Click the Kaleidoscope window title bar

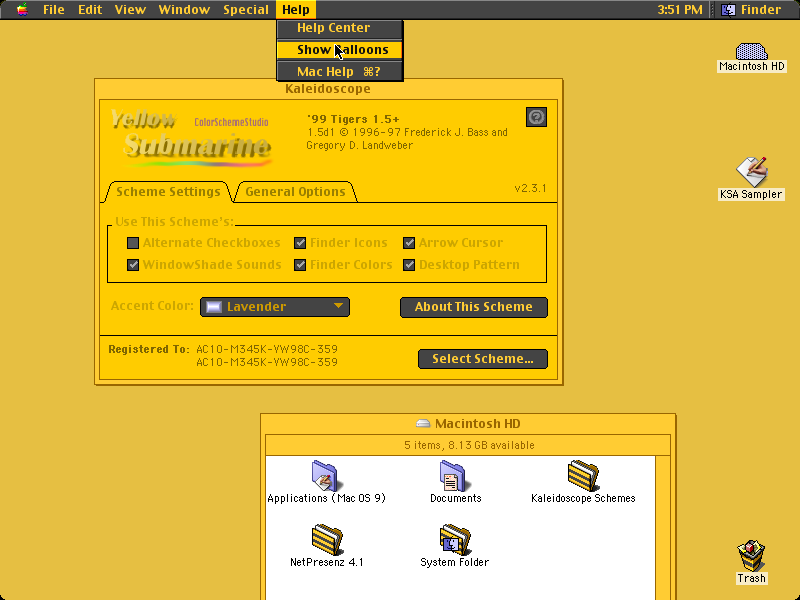click(x=328, y=89)
